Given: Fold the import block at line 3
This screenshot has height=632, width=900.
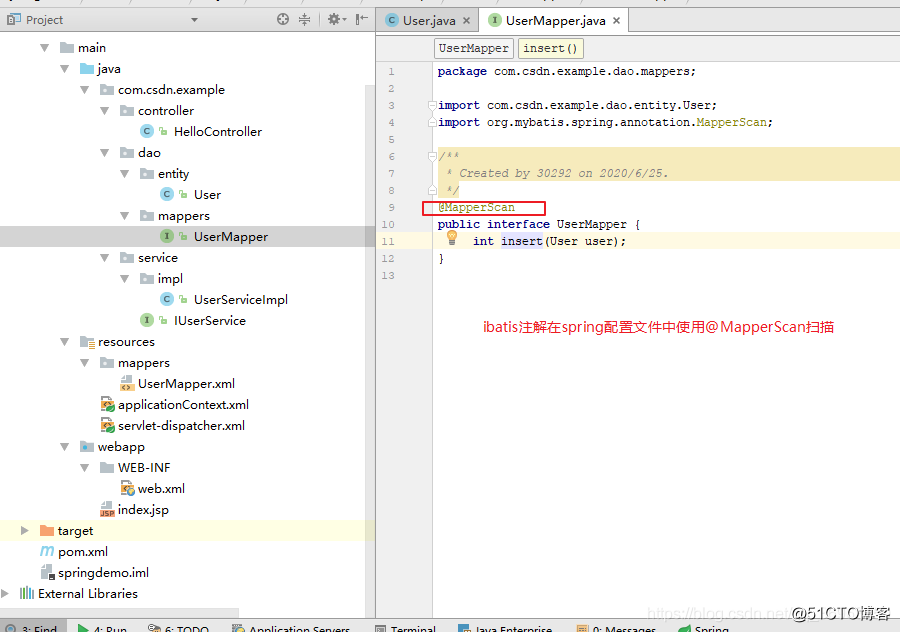Looking at the screenshot, I should [x=432, y=105].
